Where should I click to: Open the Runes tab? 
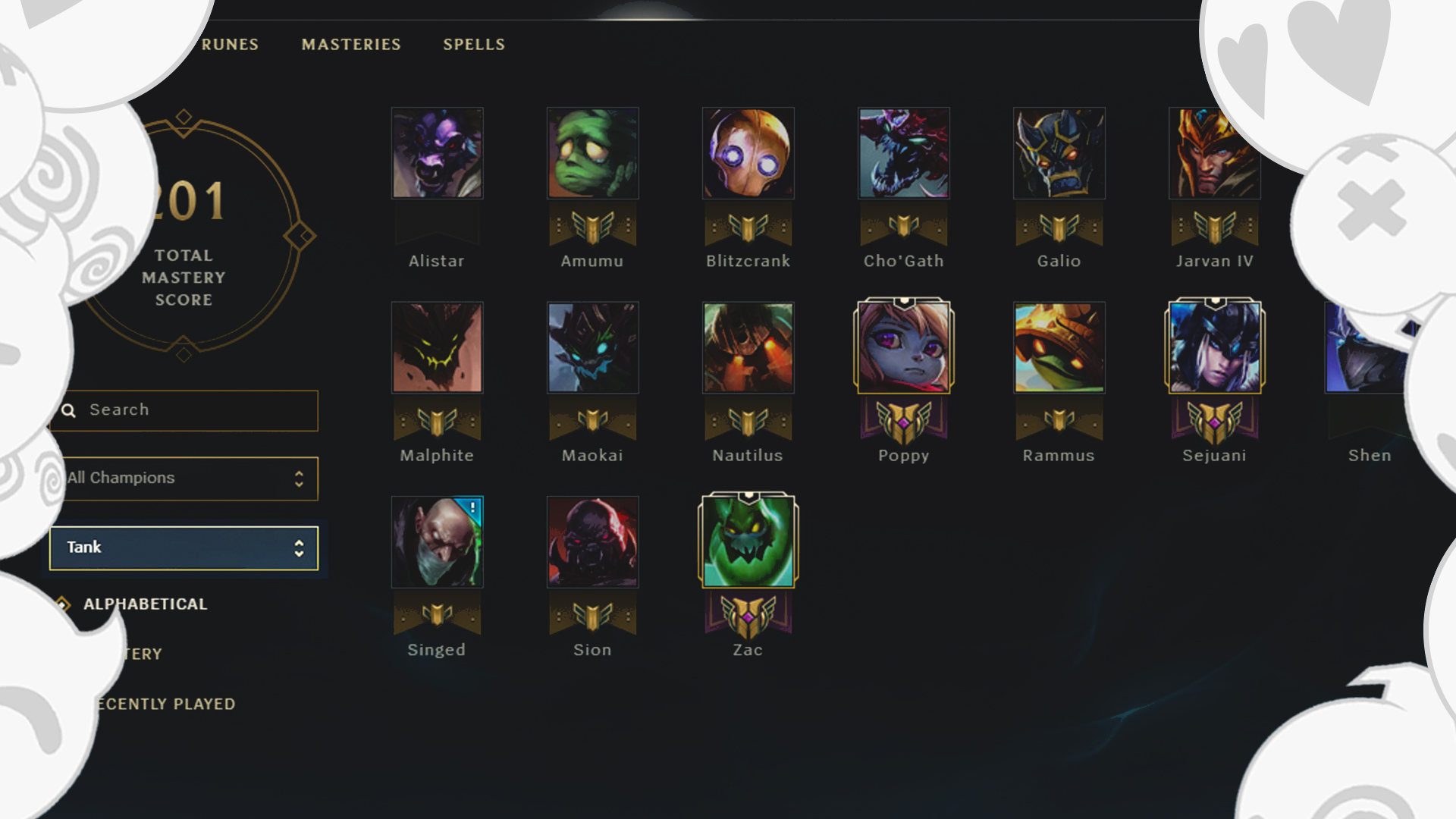230,45
